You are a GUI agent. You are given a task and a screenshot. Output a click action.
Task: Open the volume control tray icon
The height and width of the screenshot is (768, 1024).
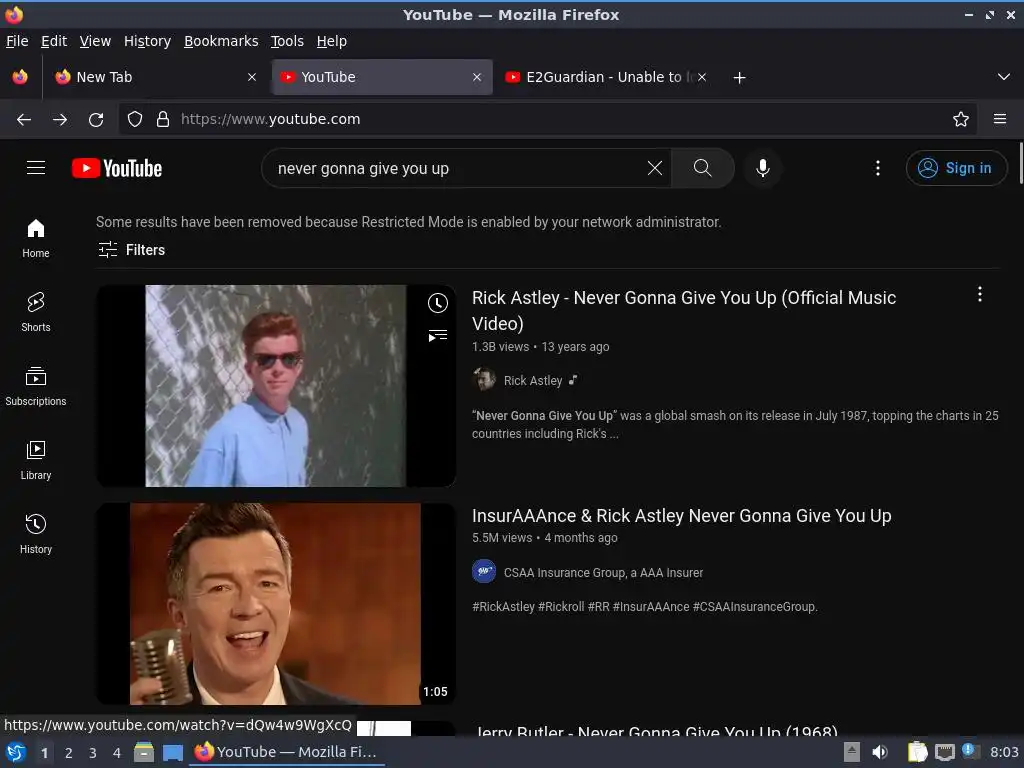click(x=880, y=752)
